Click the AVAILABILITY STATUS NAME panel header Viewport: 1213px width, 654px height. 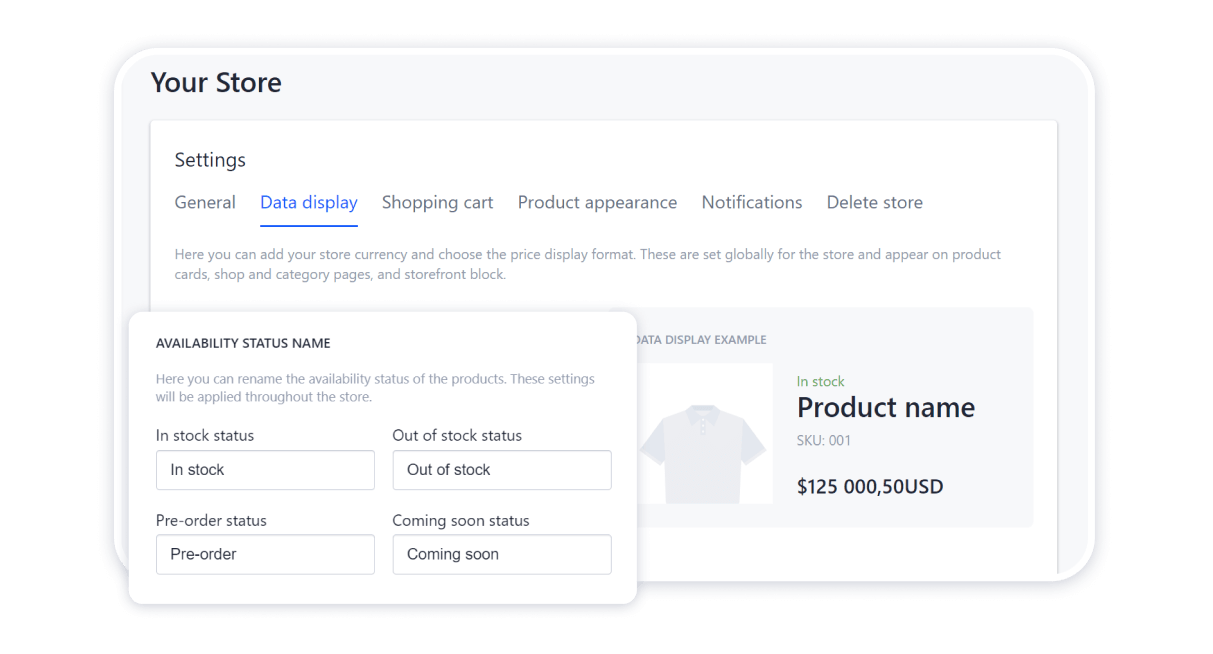(x=242, y=342)
